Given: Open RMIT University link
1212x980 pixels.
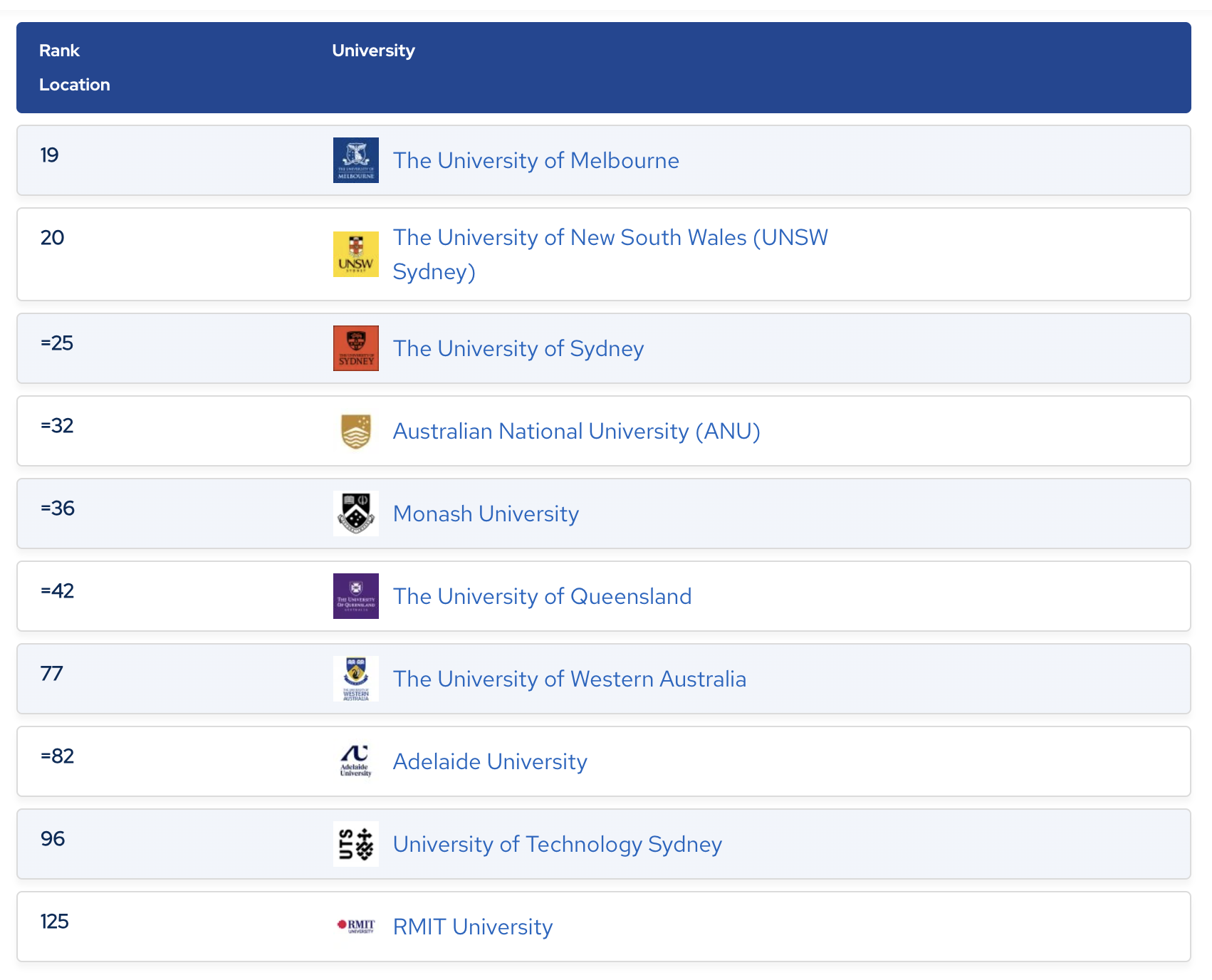Looking at the screenshot, I should coord(472,927).
